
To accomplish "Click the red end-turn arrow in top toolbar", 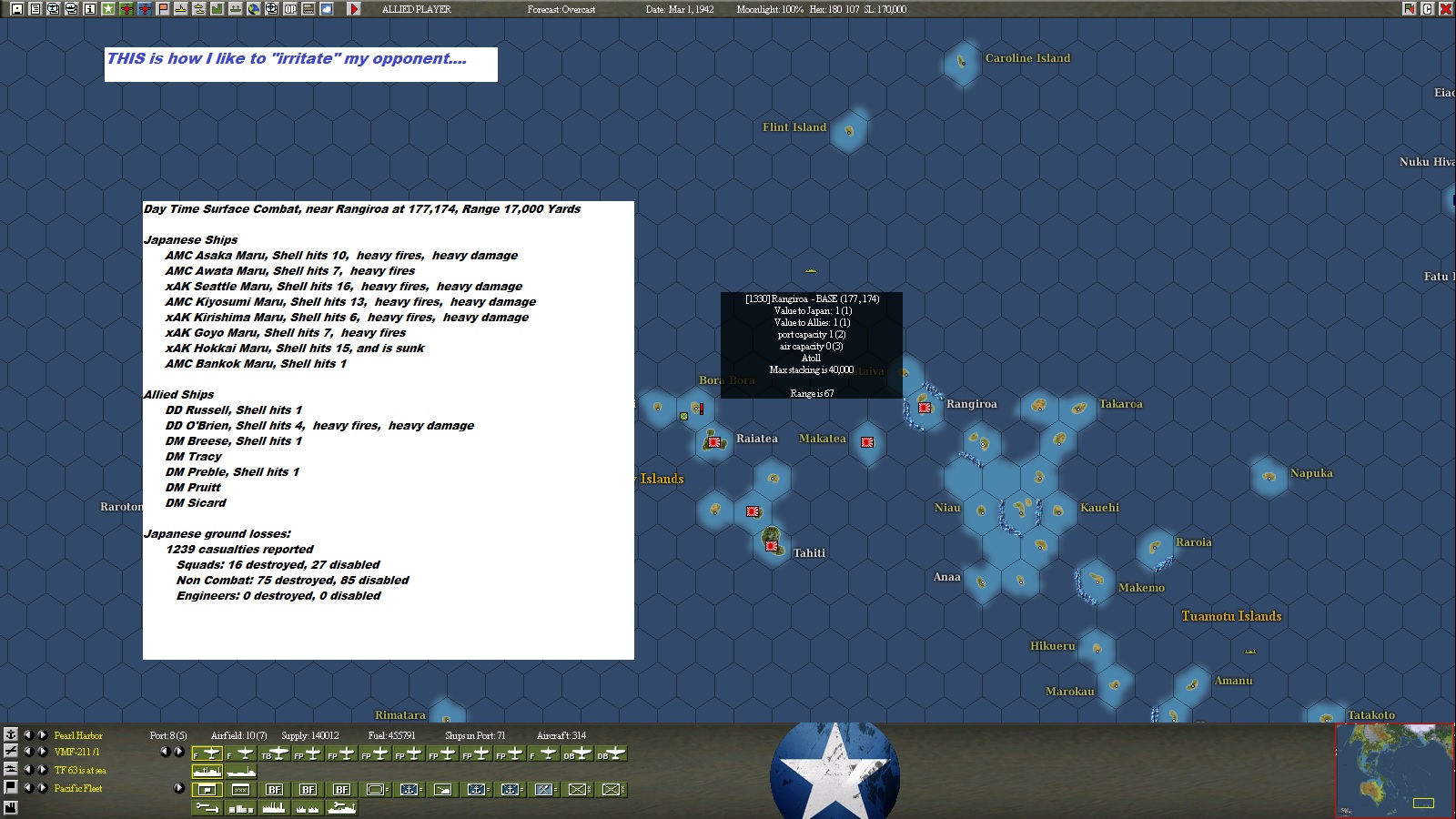I will (x=354, y=9).
